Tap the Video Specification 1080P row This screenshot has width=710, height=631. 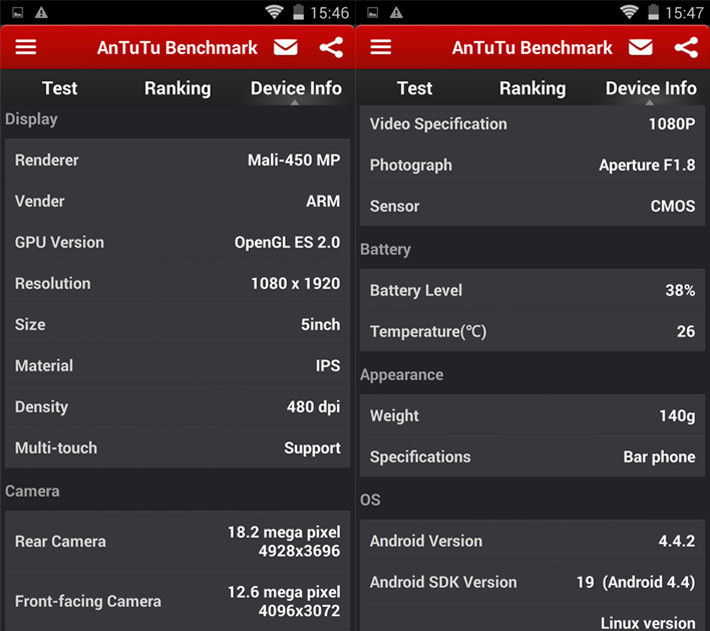tap(532, 124)
